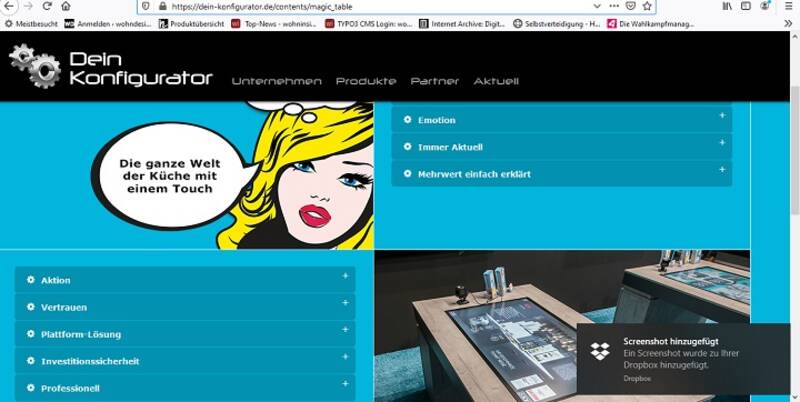800x402 pixels.
Task: Open the Top-News - wohninsi... bookmark
Action: coord(275,23)
